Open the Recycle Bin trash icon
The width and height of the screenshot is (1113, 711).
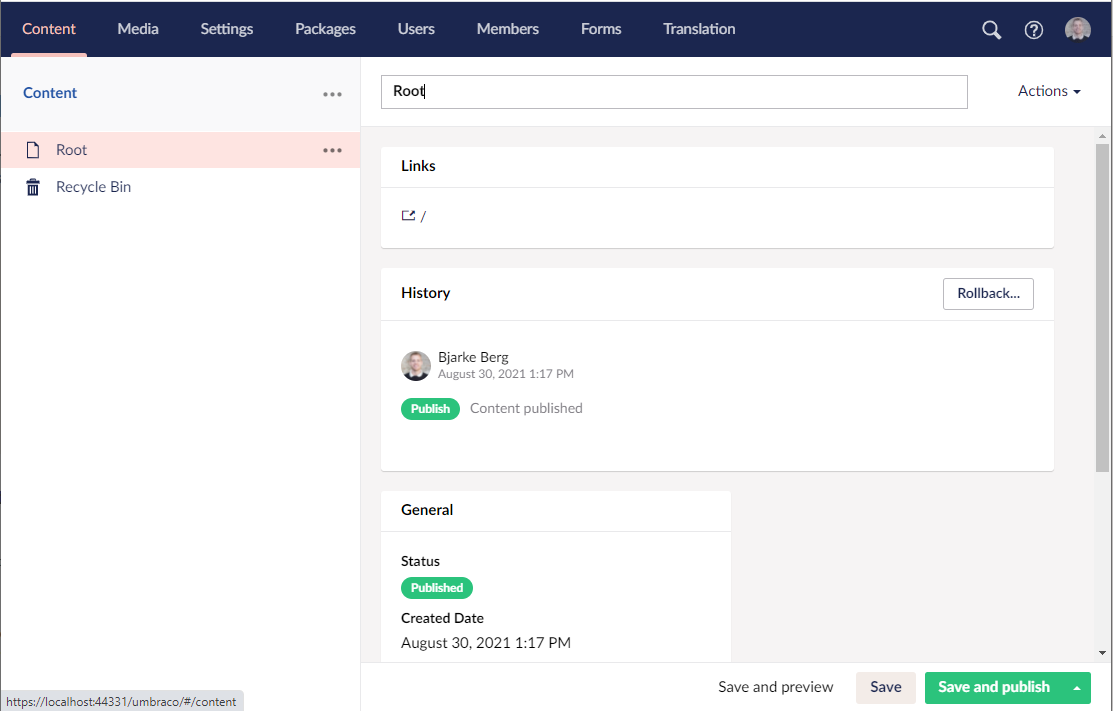tap(32, 187)
